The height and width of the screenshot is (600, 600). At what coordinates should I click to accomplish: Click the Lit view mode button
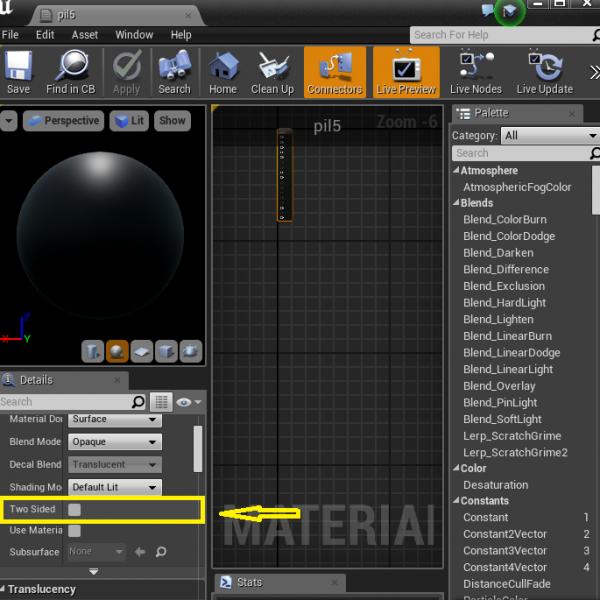pos(129,121)
